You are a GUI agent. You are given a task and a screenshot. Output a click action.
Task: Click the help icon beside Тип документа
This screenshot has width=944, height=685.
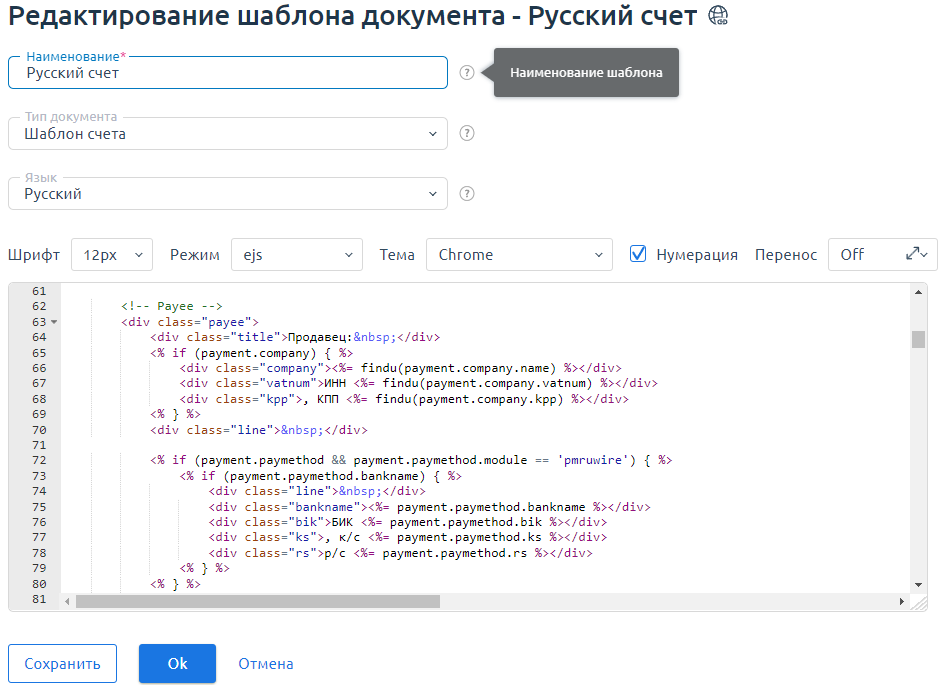point(467,133)
